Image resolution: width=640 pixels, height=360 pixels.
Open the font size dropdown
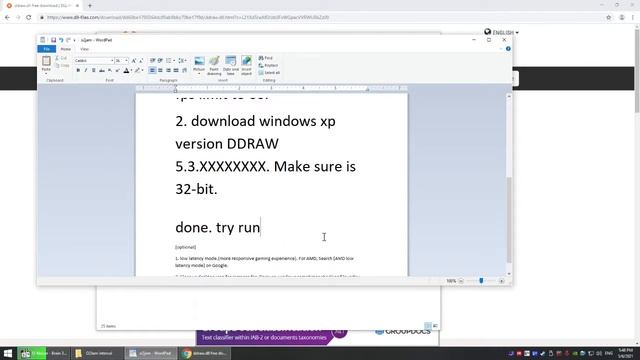[x=127, y=60]
